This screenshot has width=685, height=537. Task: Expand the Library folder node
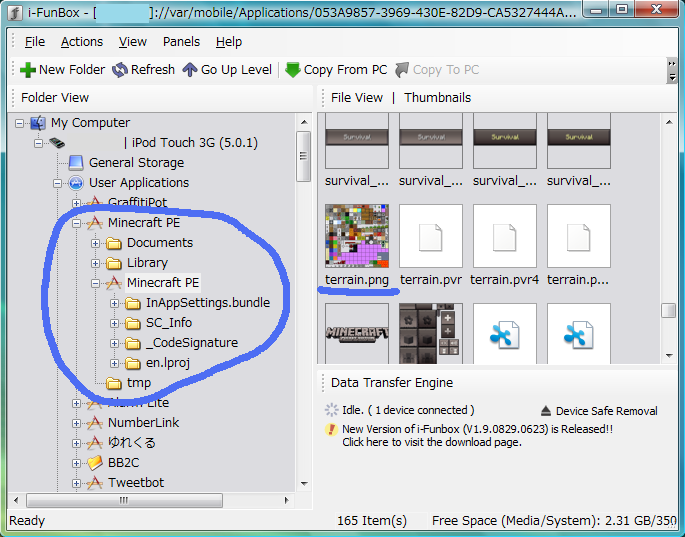(x=95, y=263)
